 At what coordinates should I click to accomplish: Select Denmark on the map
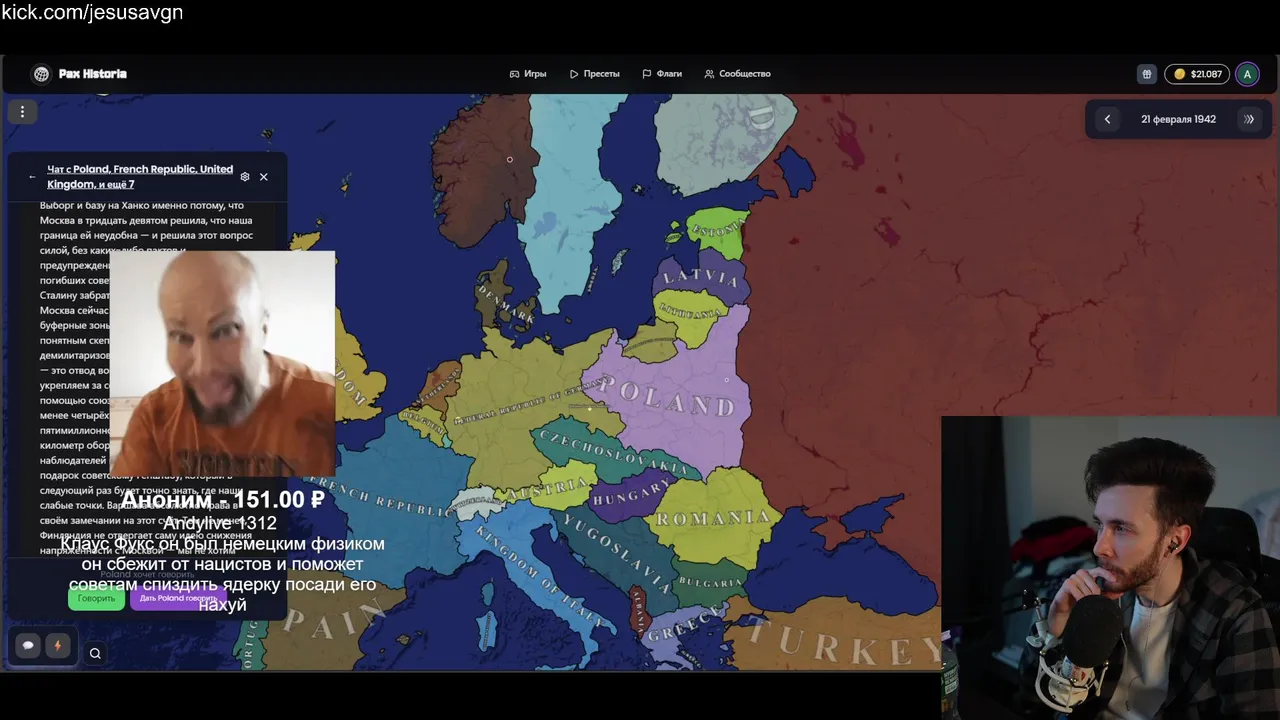tap(507, 303)
